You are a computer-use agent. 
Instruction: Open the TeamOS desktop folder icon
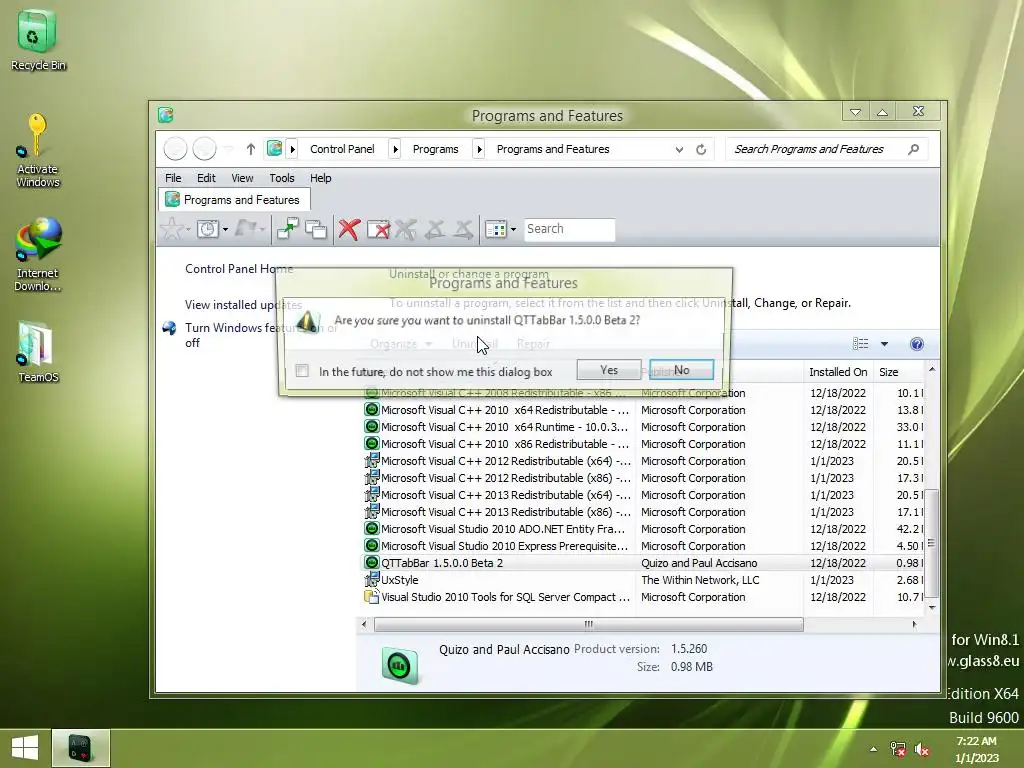(37, 351)
